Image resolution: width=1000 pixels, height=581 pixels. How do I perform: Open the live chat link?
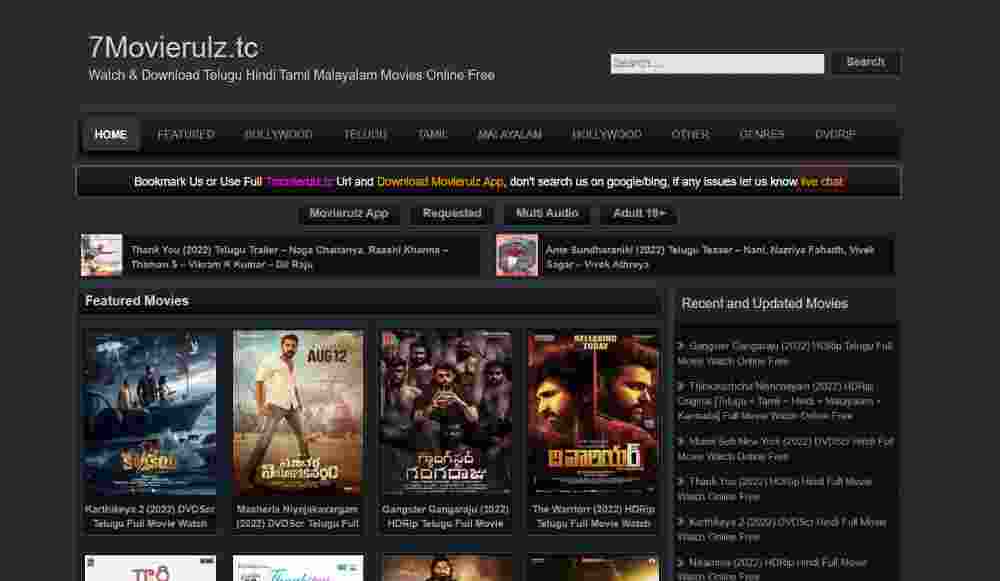[x=822, y=182]
